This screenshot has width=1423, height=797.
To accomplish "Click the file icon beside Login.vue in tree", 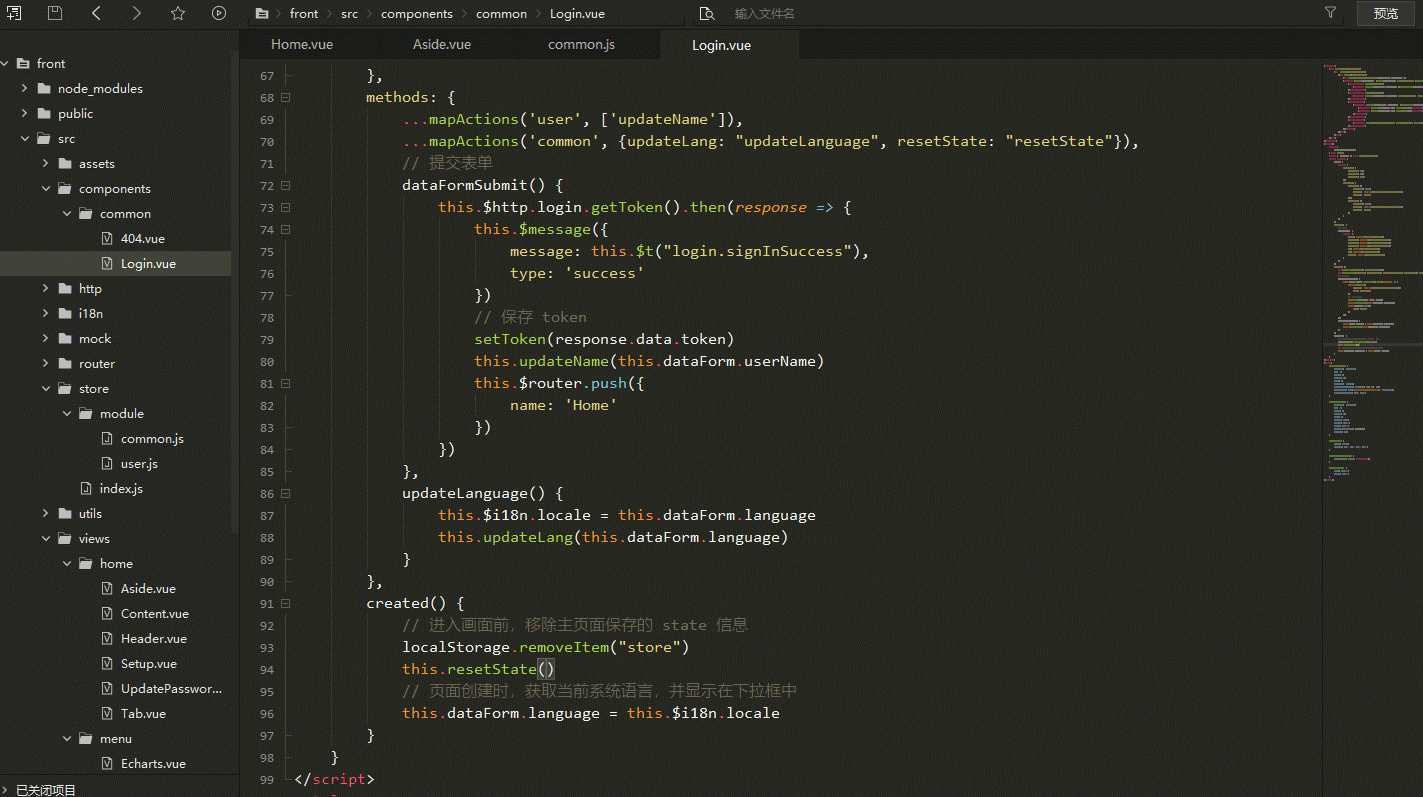I will (108, 263).
